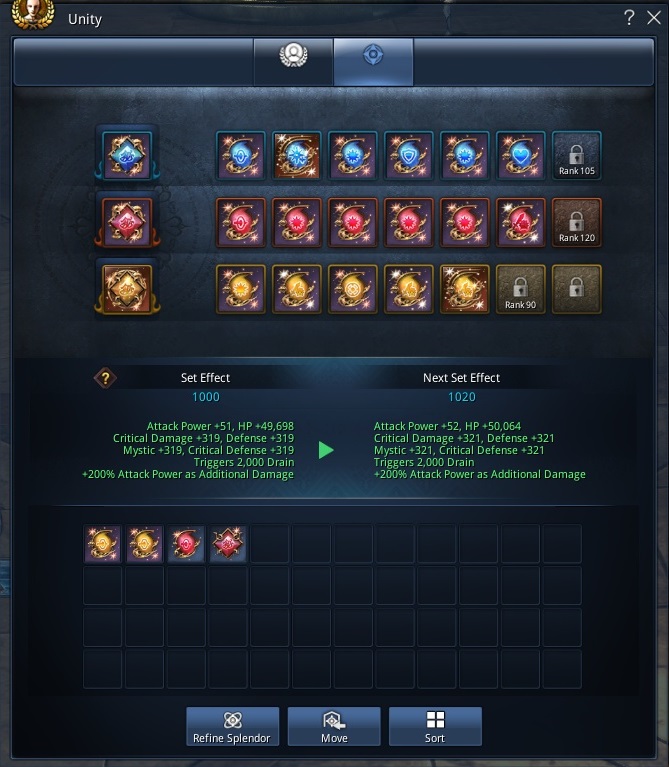Select first gold splendor in inventory

102,543
